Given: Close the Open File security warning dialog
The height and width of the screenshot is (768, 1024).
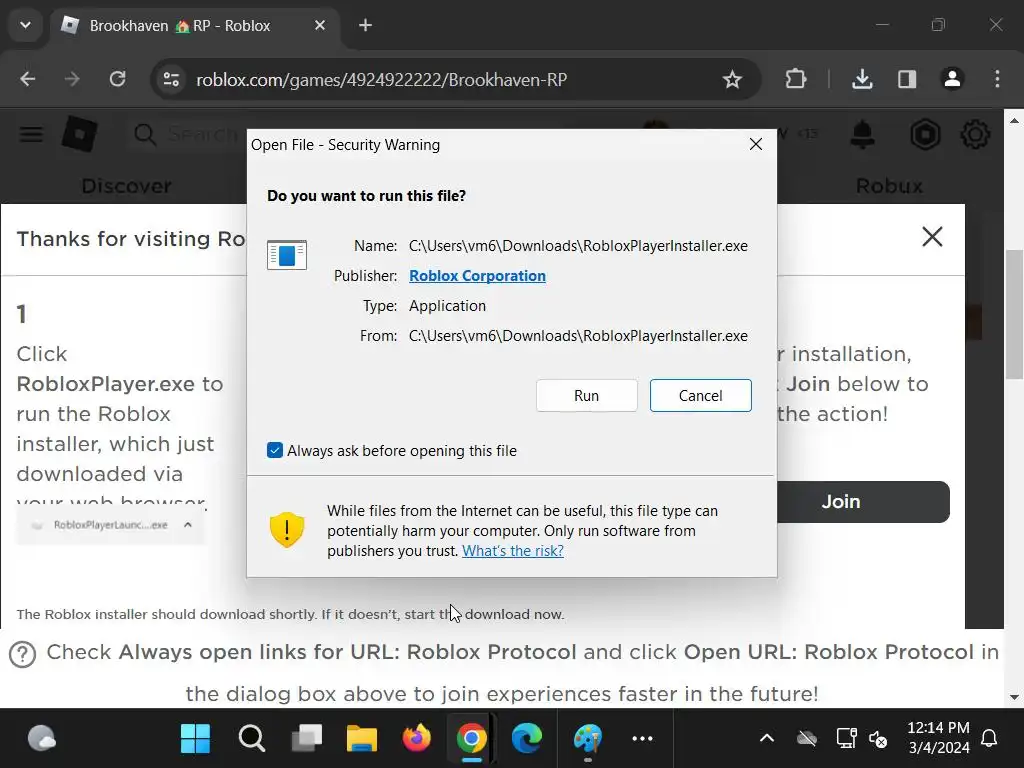Looking at the screenshot, I should 756,144.
